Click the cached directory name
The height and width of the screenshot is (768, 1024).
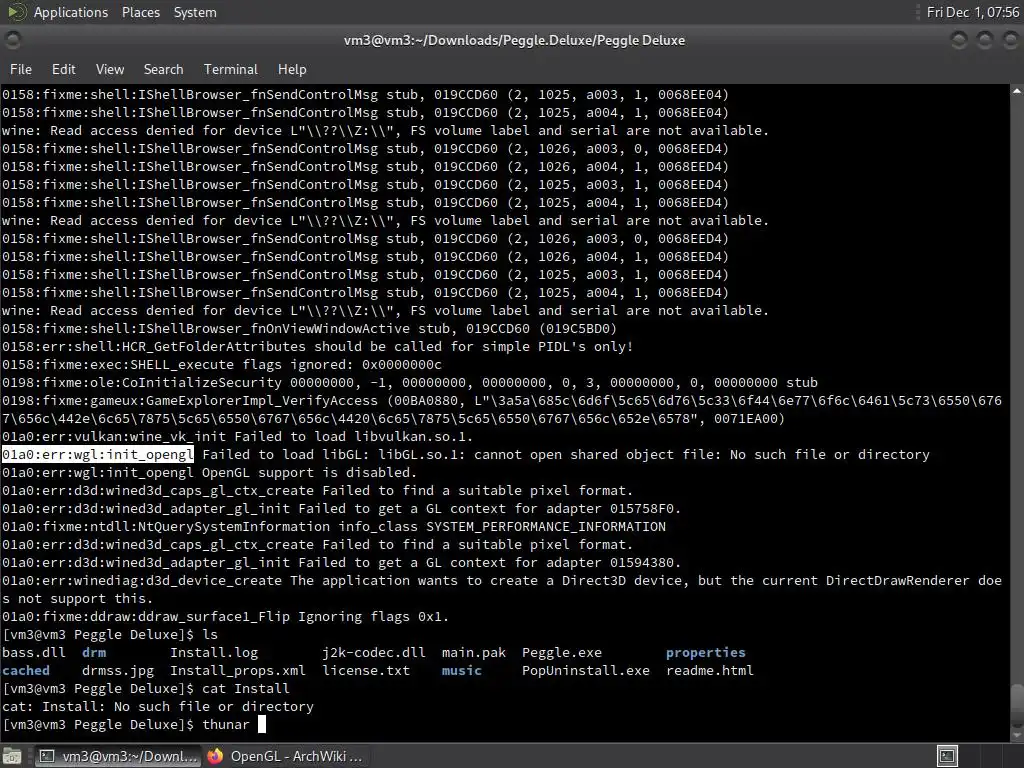(25, 671)
